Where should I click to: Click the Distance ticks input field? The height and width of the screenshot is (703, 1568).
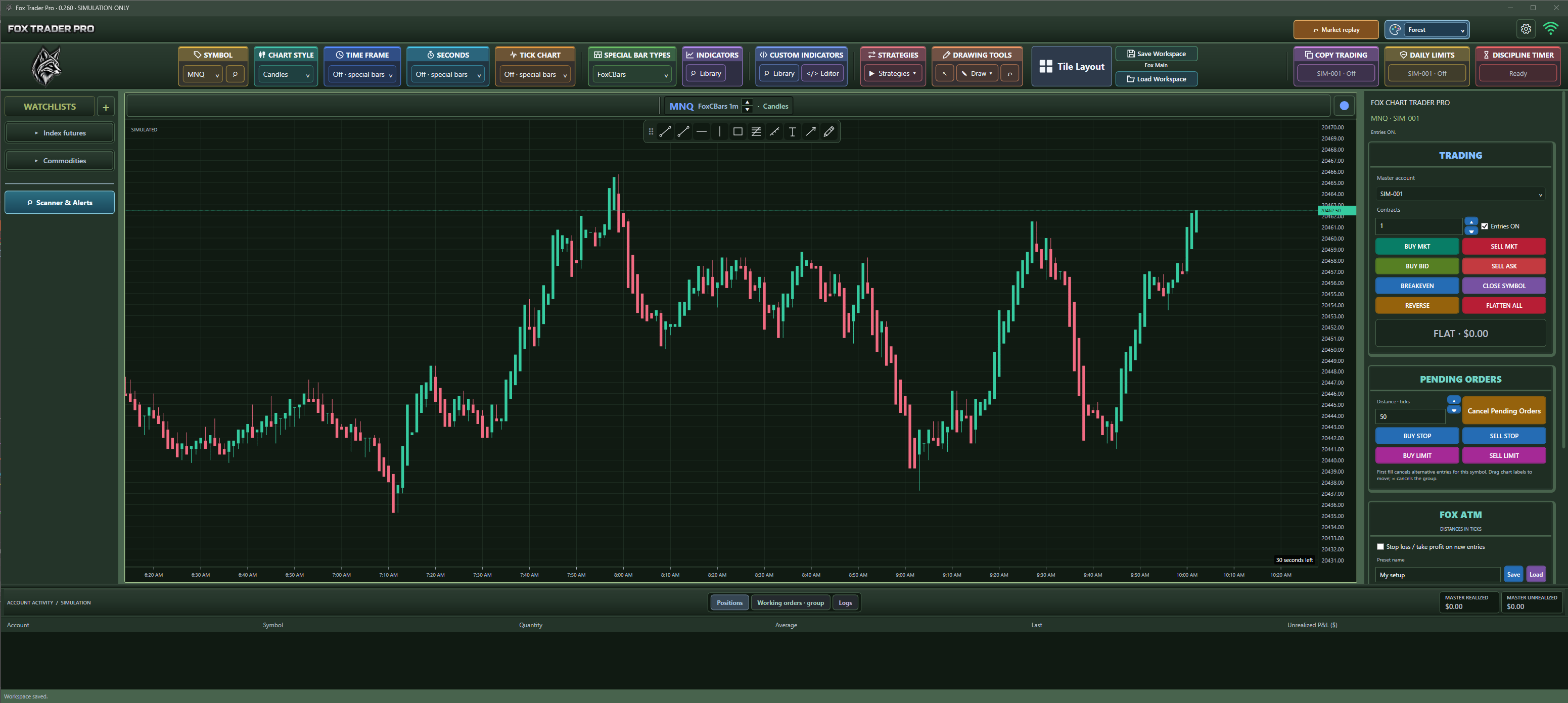1410,416
